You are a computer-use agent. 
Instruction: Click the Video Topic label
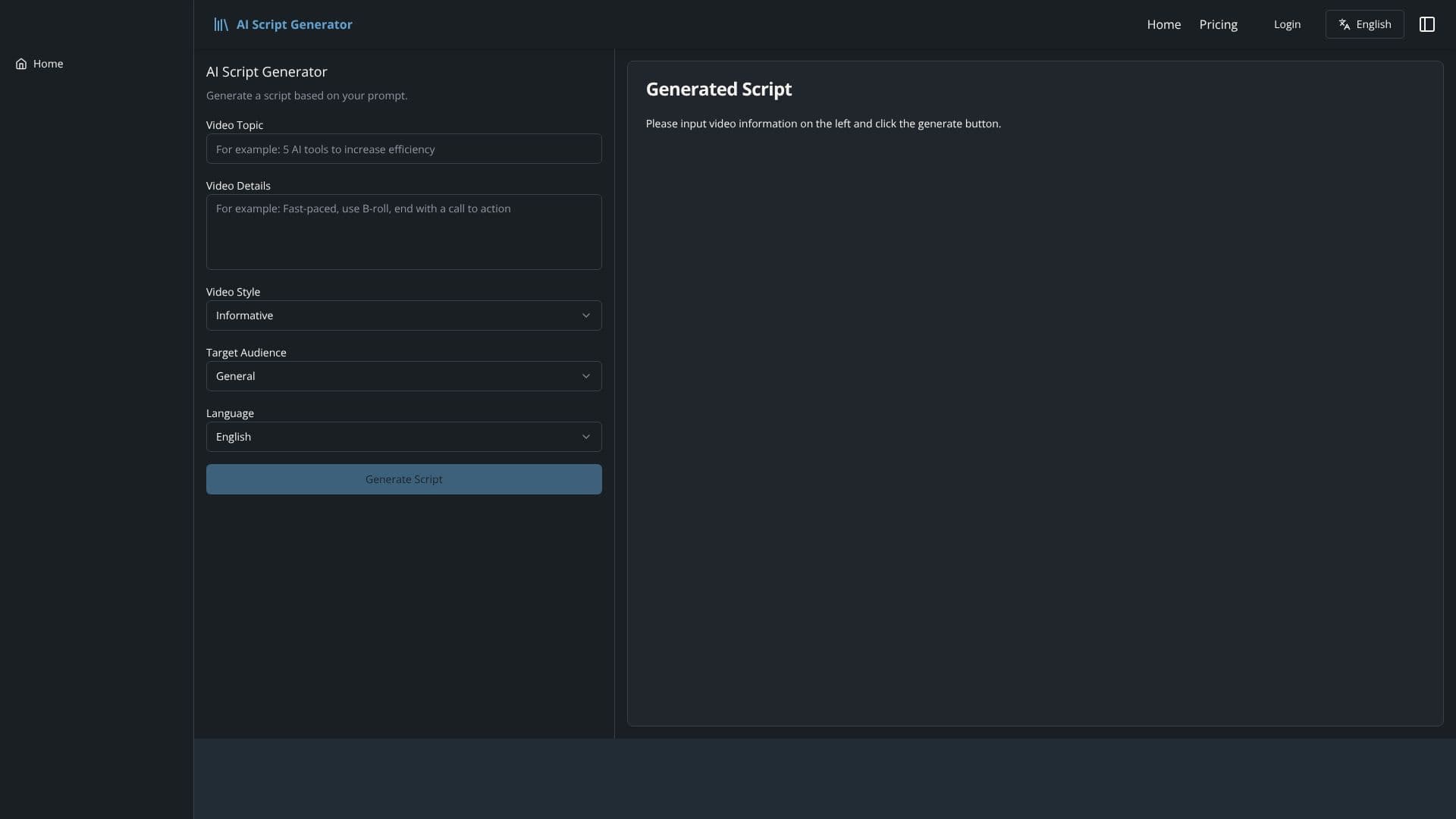coord(234,125)
